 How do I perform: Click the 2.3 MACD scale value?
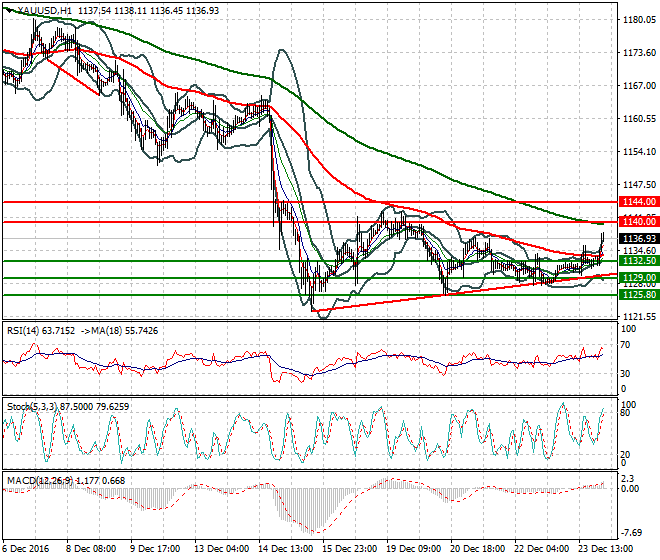pos(628,479)
